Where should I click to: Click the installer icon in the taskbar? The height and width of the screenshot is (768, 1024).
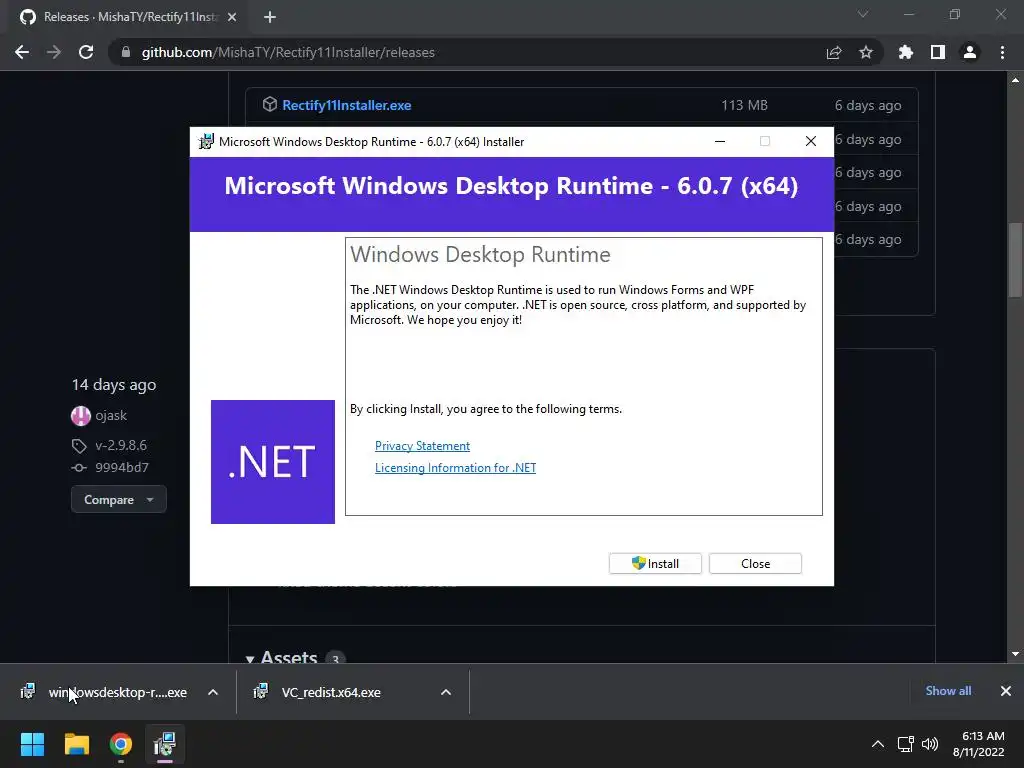(165, 744)
